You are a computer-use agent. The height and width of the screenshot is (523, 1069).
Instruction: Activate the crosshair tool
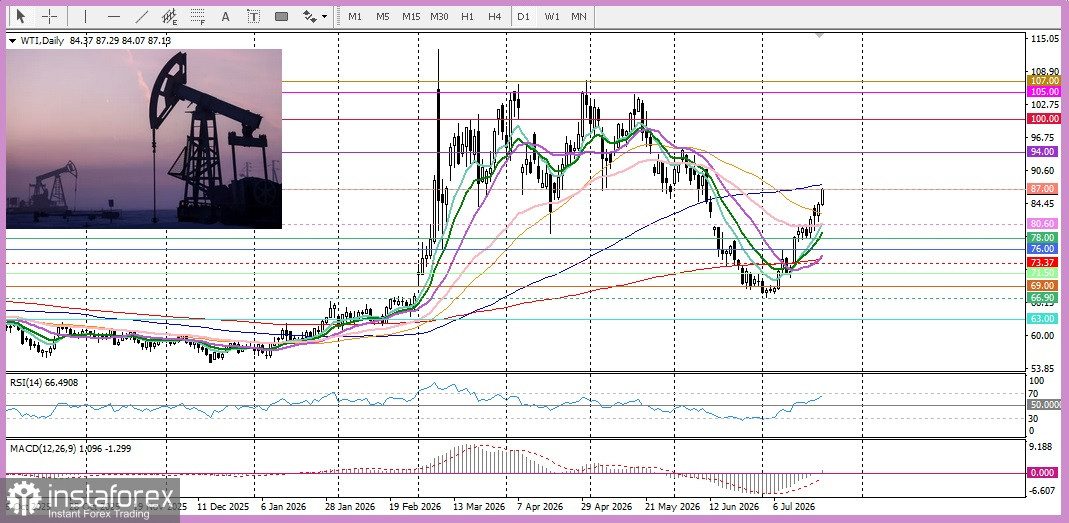pos(50,16)
